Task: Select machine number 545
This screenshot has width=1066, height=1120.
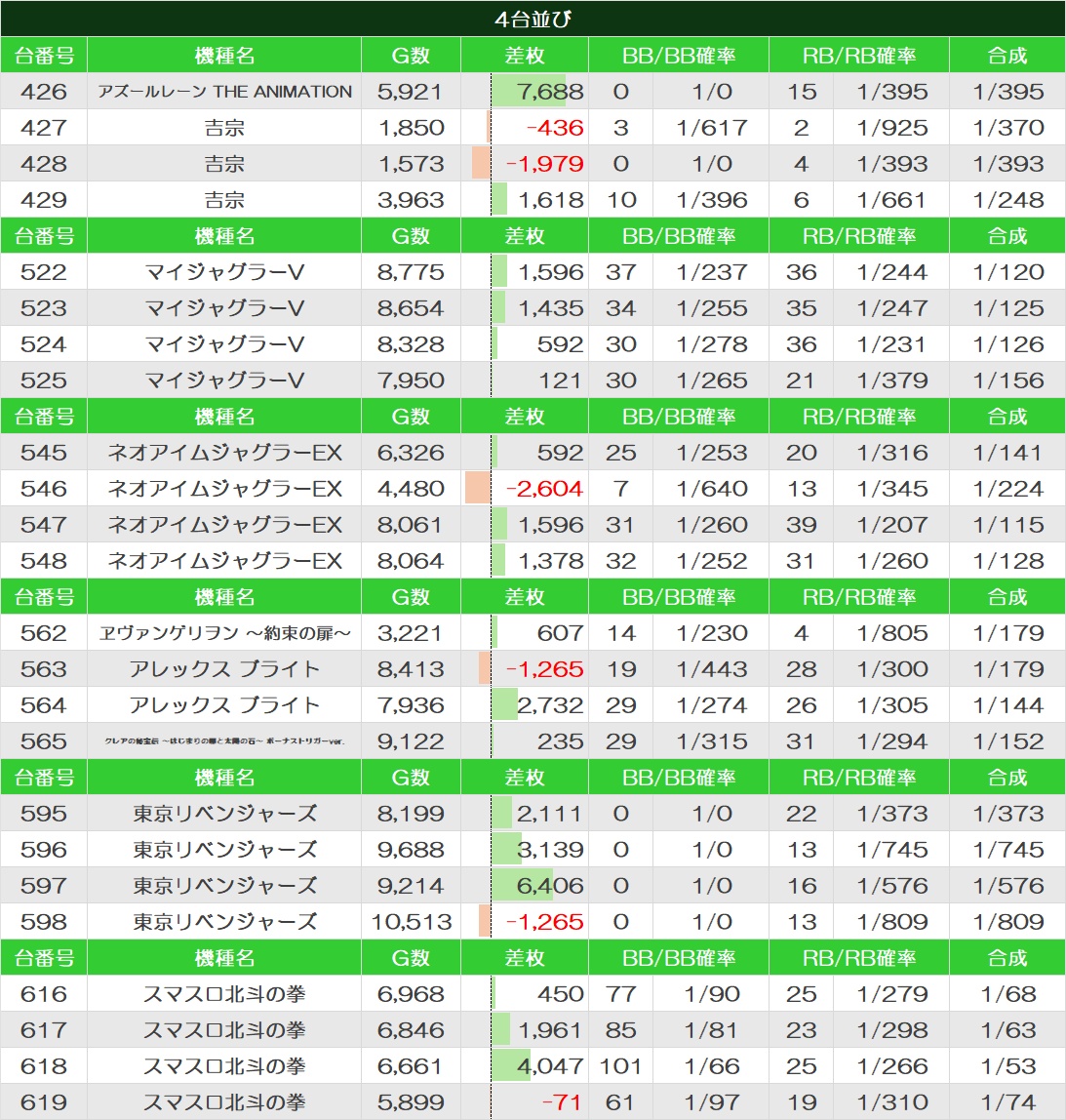Action: click(44, 452)
